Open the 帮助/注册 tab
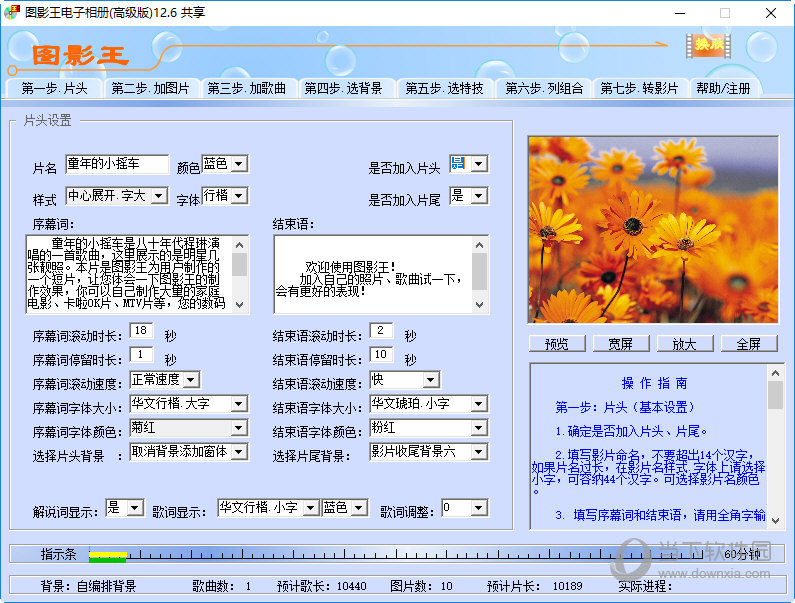This screenshot has height=603, width=795. (723, 88)
